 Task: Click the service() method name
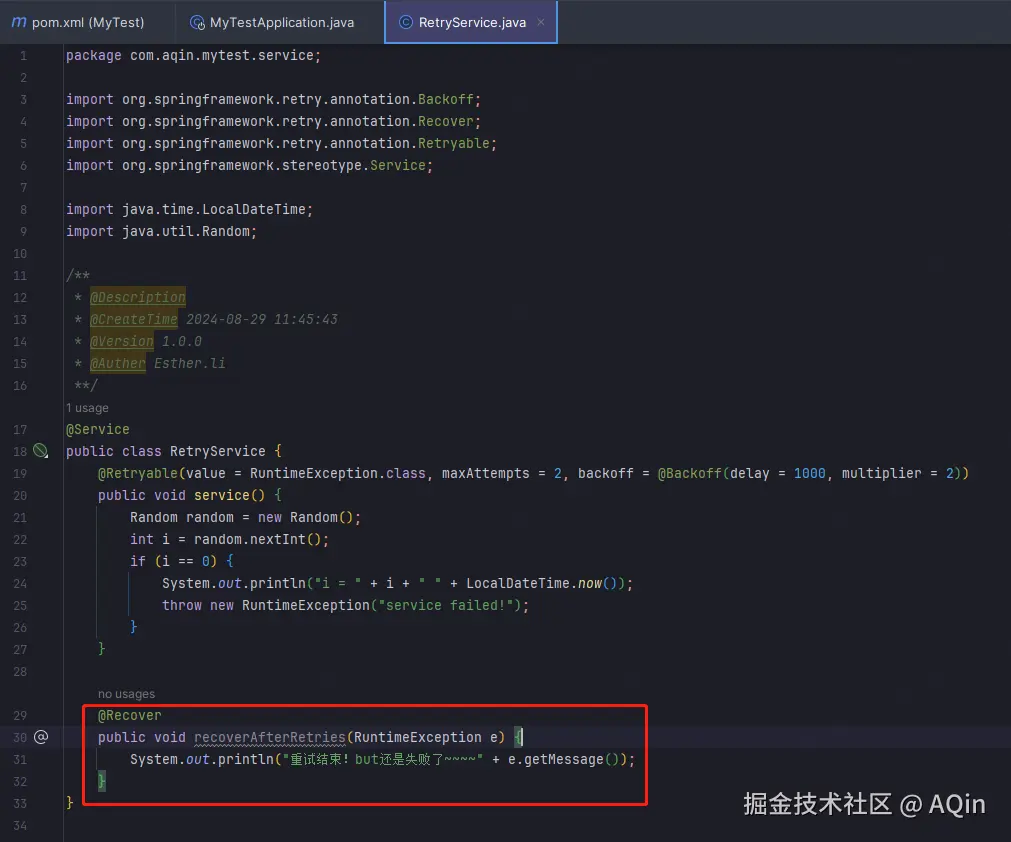[222, 495]
